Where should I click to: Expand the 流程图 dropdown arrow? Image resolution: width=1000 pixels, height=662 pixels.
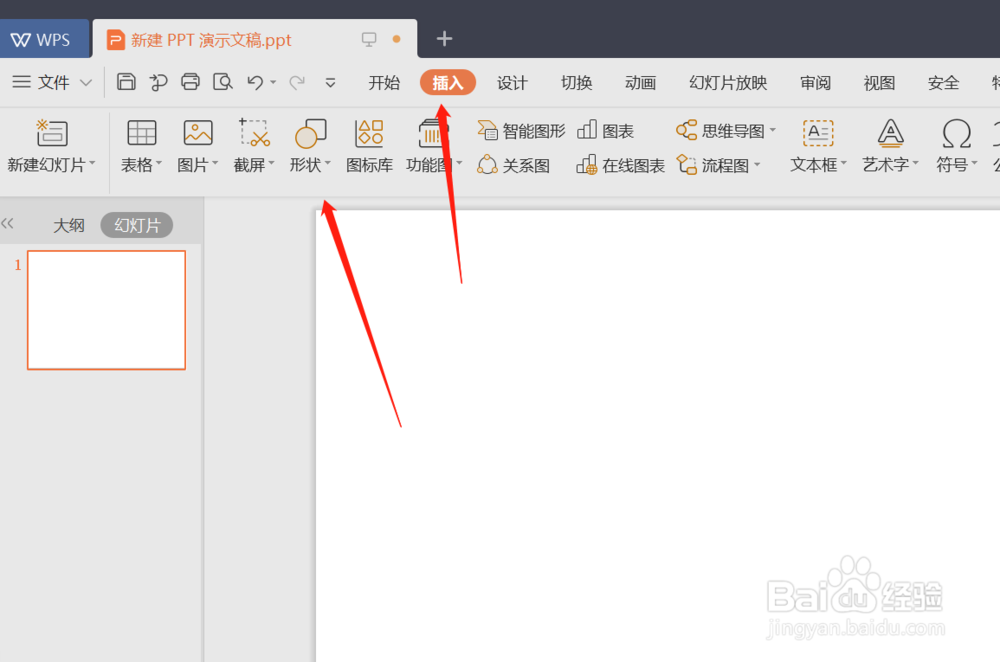pyautogui.click(x=758, y=164)
